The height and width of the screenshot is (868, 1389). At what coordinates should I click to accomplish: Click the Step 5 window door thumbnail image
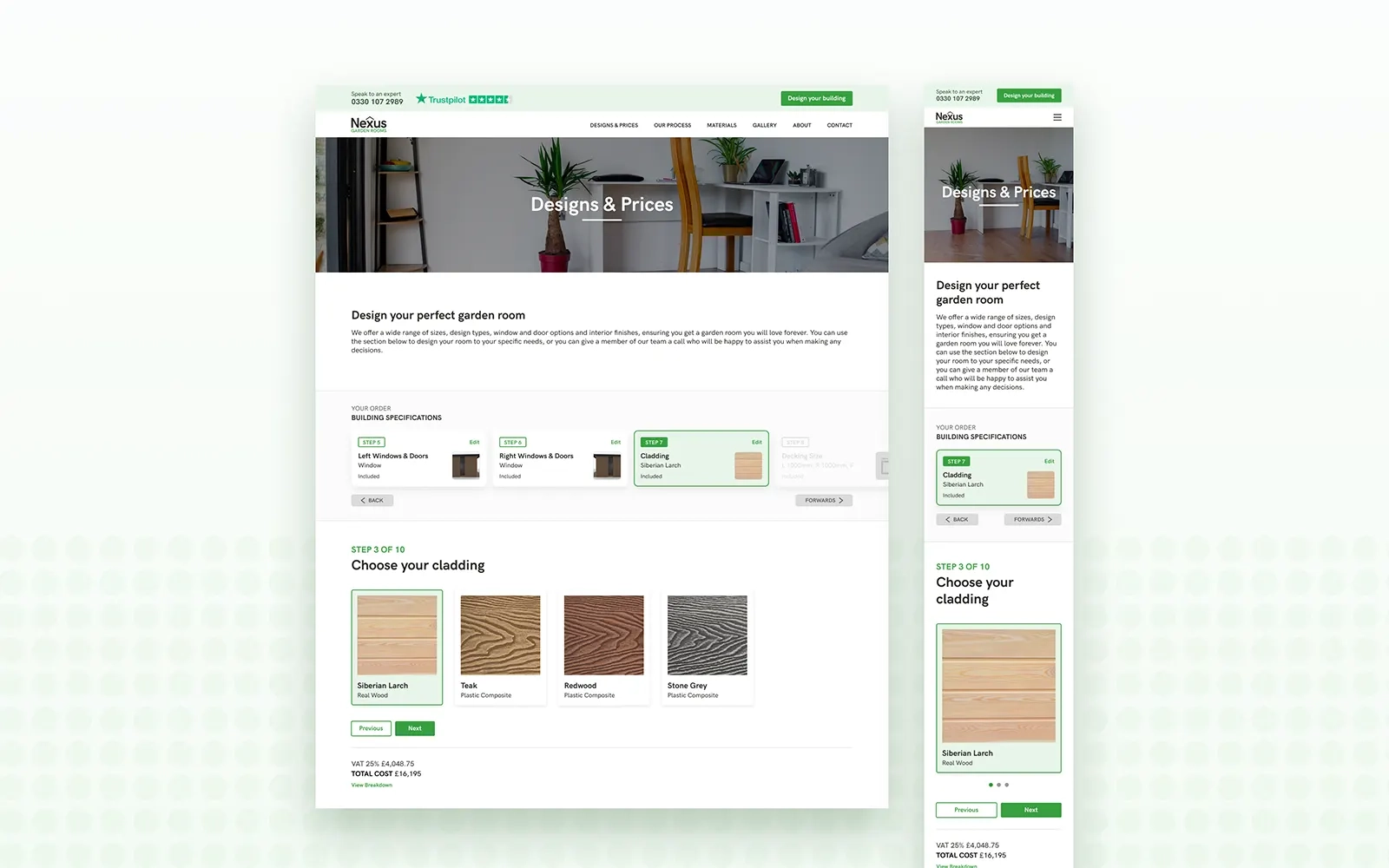[467, 464]
